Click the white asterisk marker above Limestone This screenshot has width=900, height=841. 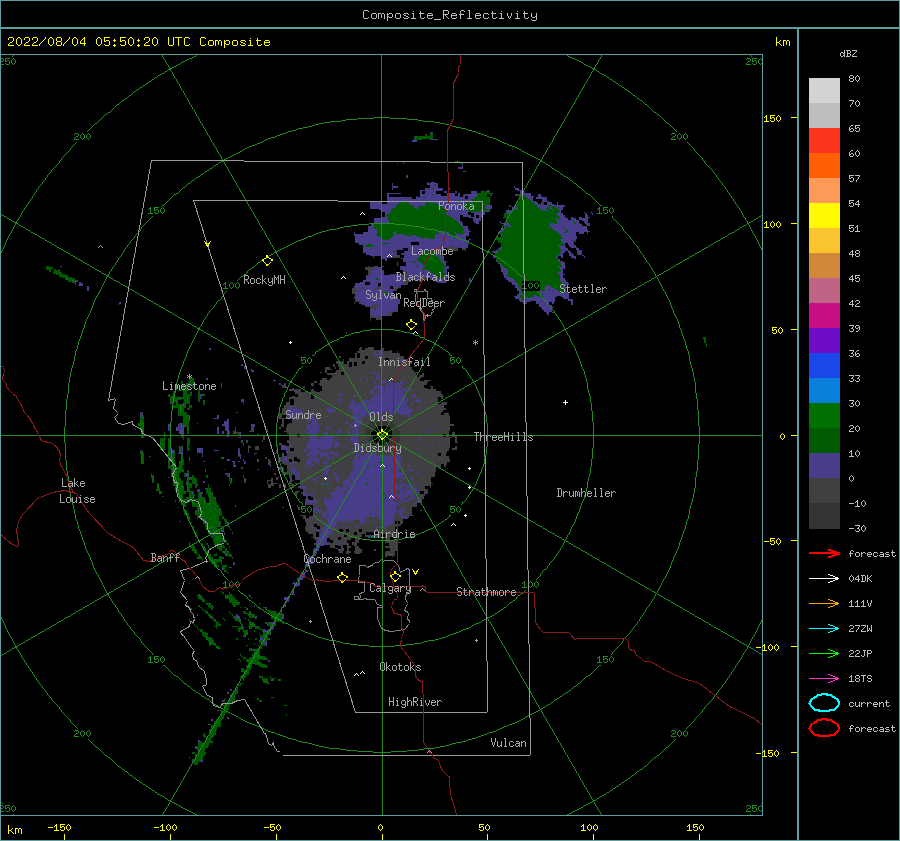(189, 377)
